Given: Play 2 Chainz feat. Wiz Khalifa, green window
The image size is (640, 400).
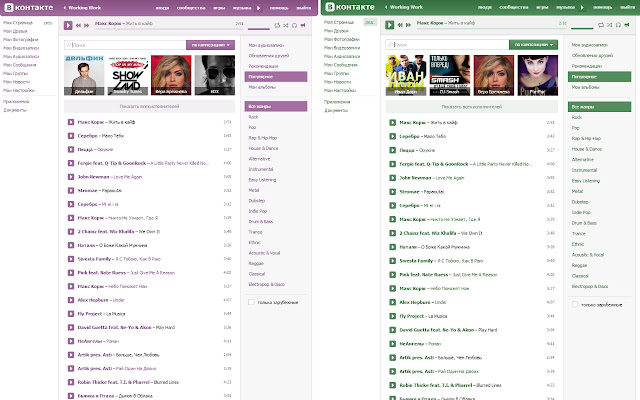Looking at the screenshot, I should coord(392,233).
